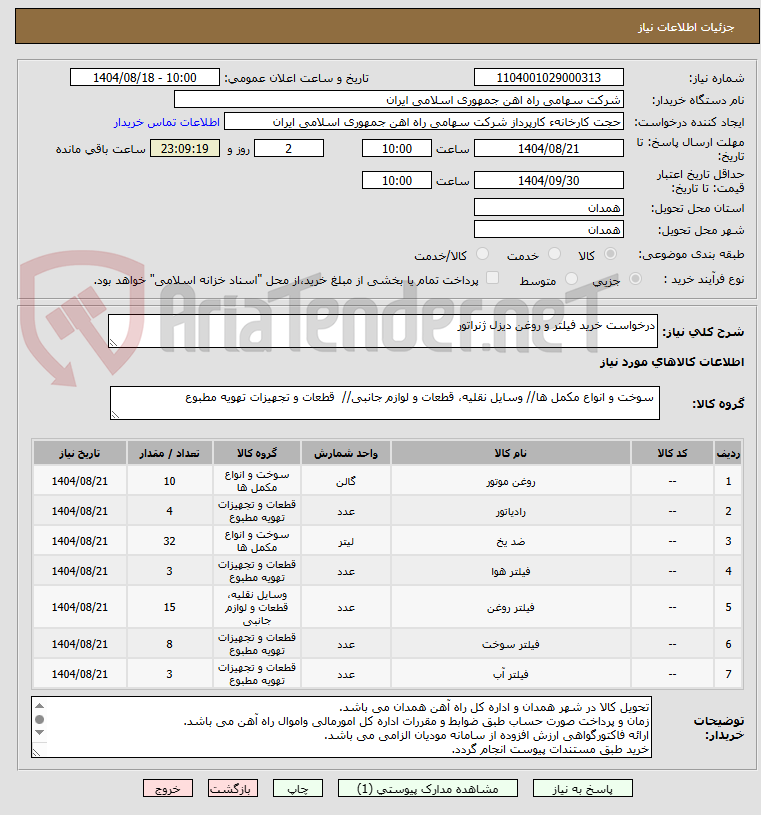Click the ضد یخ item name
This screenshot has height=815, width=761.
click(510, 541)
